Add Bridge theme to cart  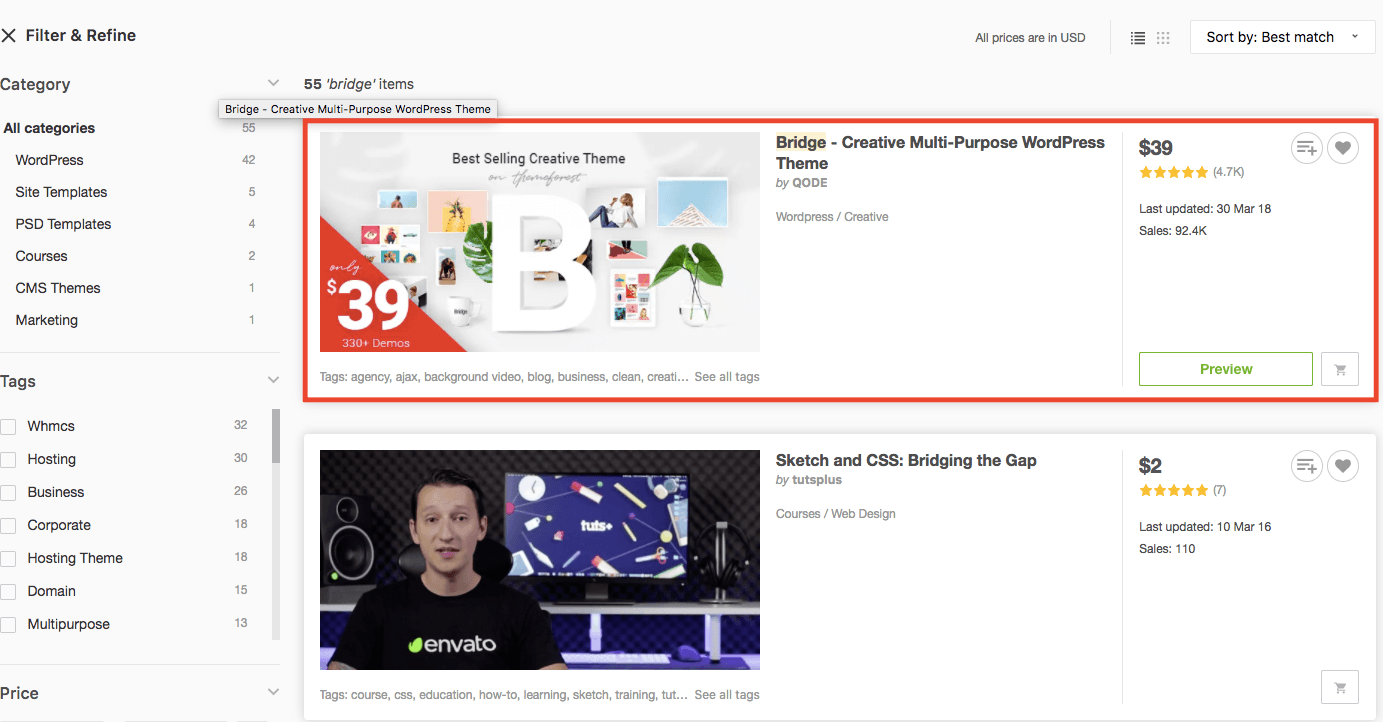tap(1340, 369)
